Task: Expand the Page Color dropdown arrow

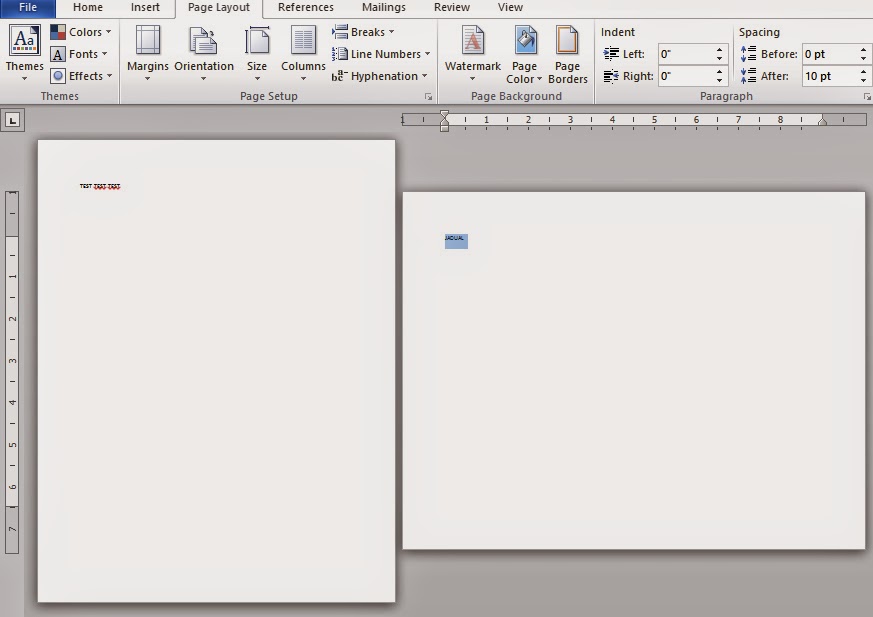Action: point(539,79)
